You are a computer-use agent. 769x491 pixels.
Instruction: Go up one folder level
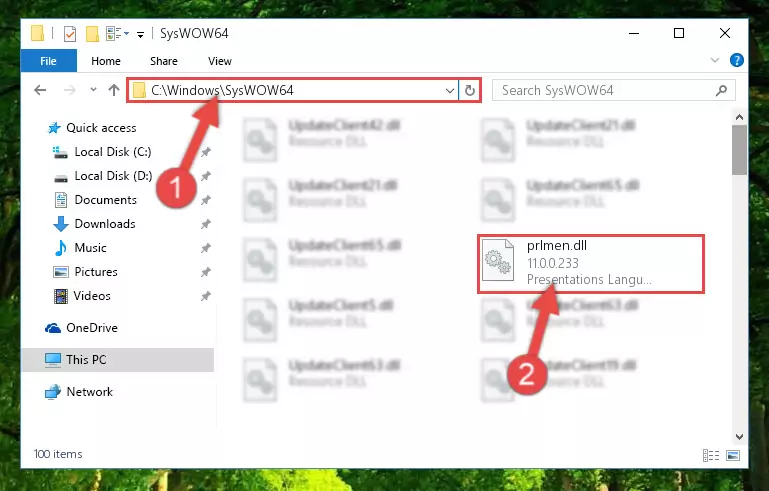[114, 90]
